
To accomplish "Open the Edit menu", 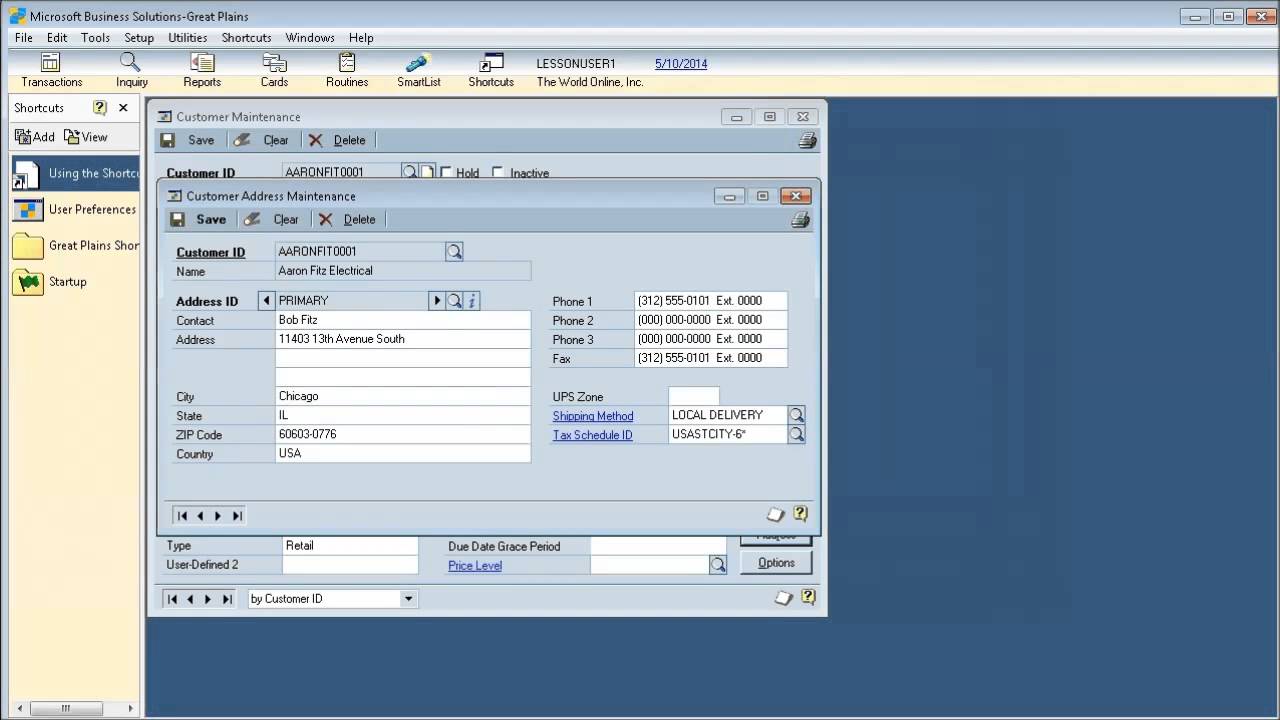I will tap(57, 38).
